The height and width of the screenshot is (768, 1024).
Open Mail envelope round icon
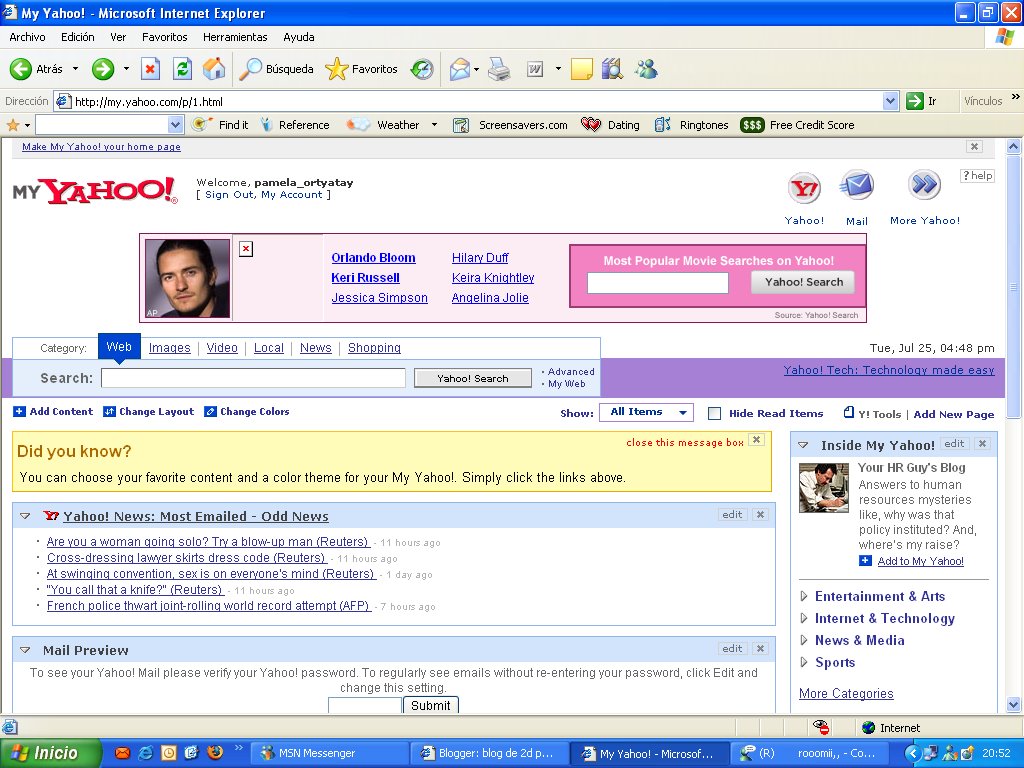pyautogui.click(x=857, y=185)
